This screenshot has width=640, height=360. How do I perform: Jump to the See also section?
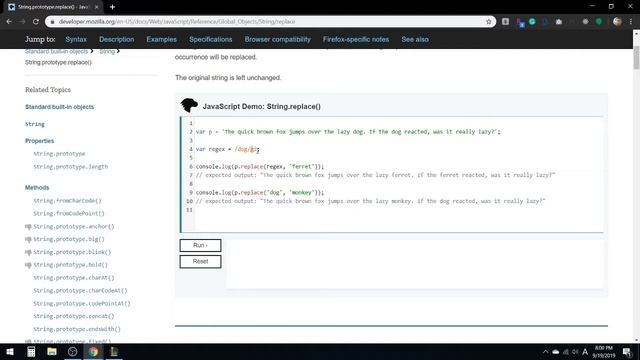(x=415, y=40)
